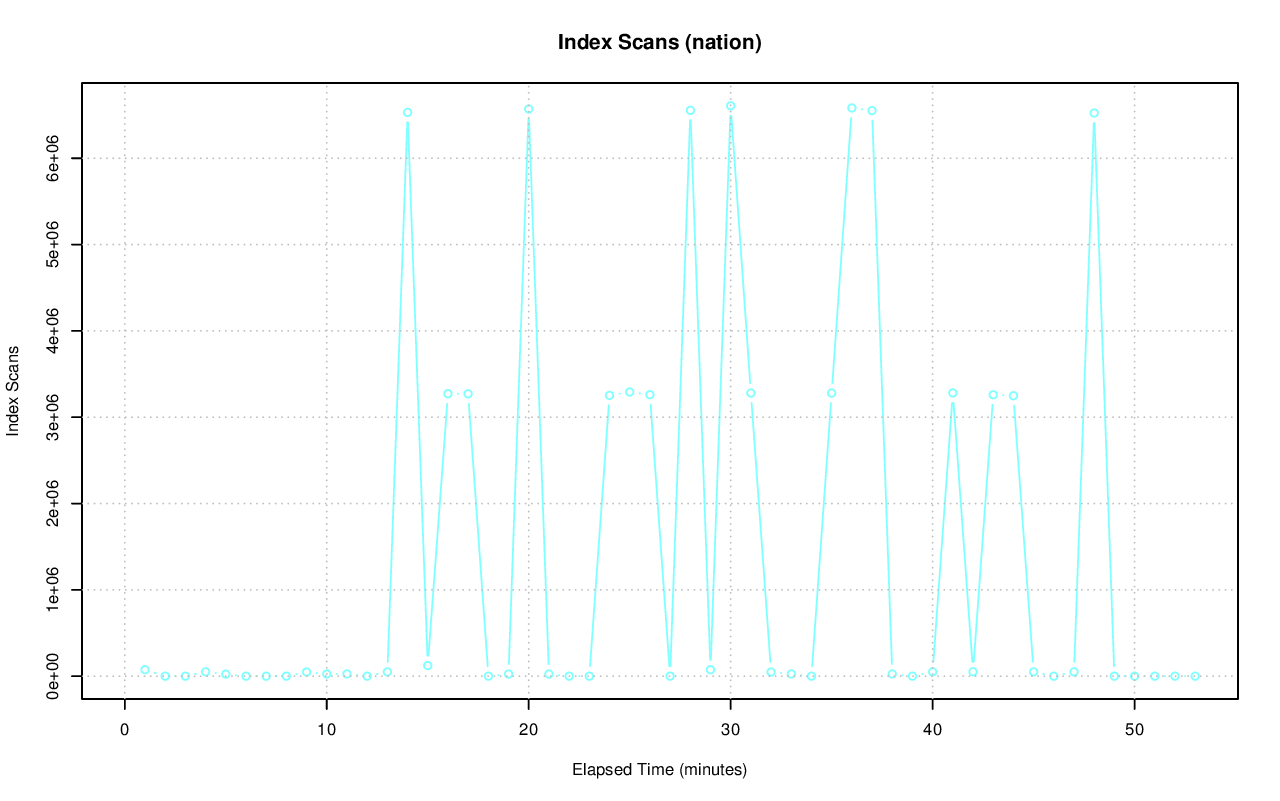The width and height of the screenshot is (1280, 801).
Task: Click the x-axis tick label '0'
Action: point(125,730)
